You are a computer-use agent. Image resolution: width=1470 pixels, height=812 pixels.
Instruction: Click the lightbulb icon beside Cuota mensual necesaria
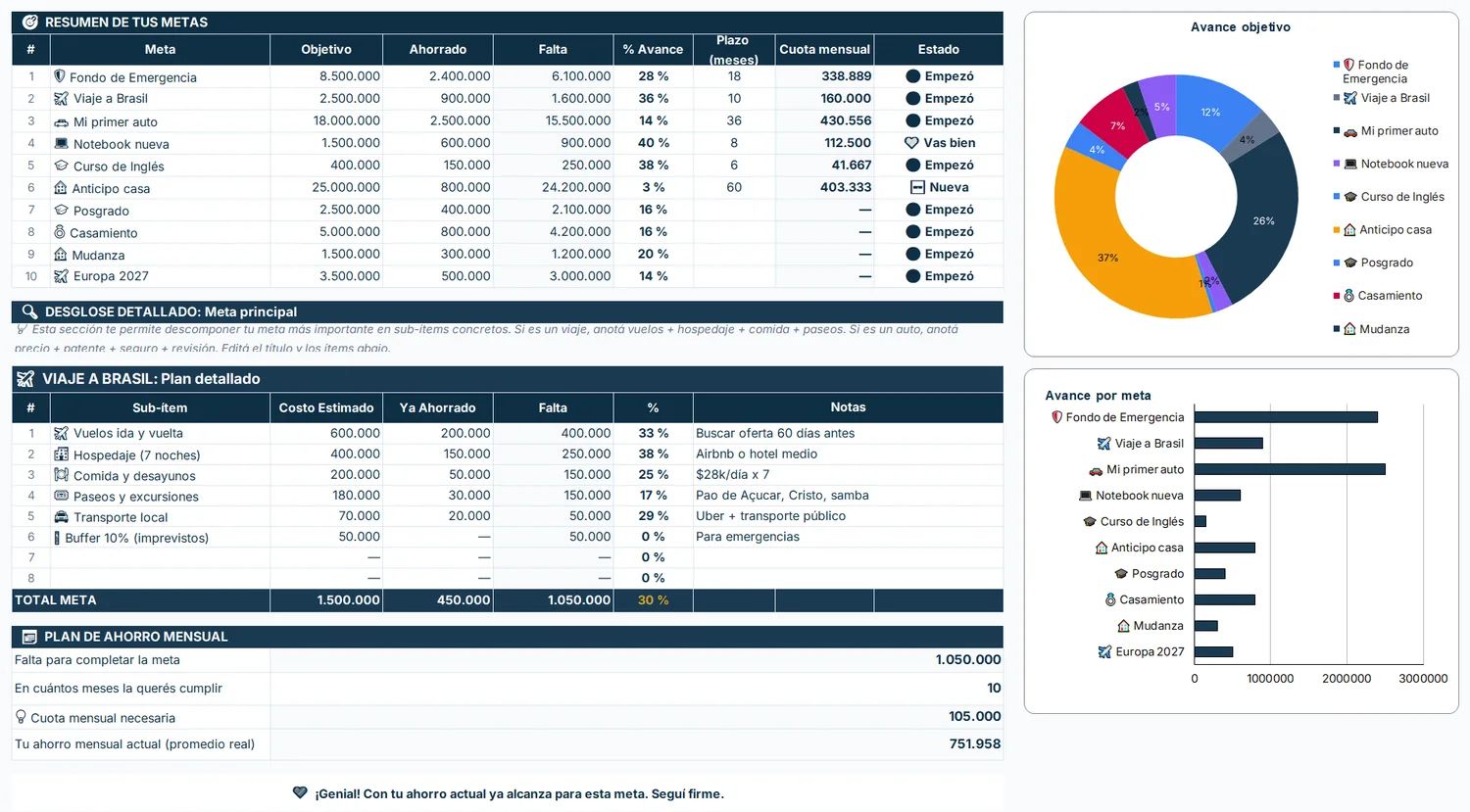click(21, 717)
